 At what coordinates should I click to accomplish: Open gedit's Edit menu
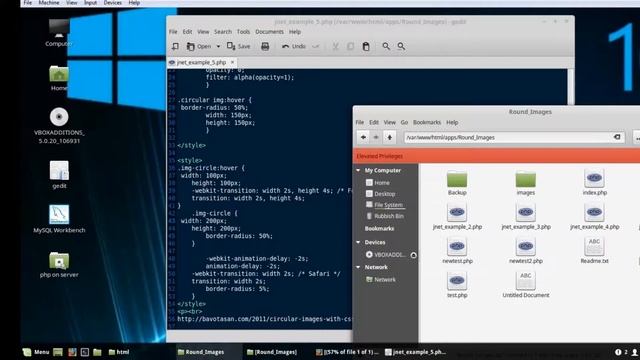tap(187, 31)
